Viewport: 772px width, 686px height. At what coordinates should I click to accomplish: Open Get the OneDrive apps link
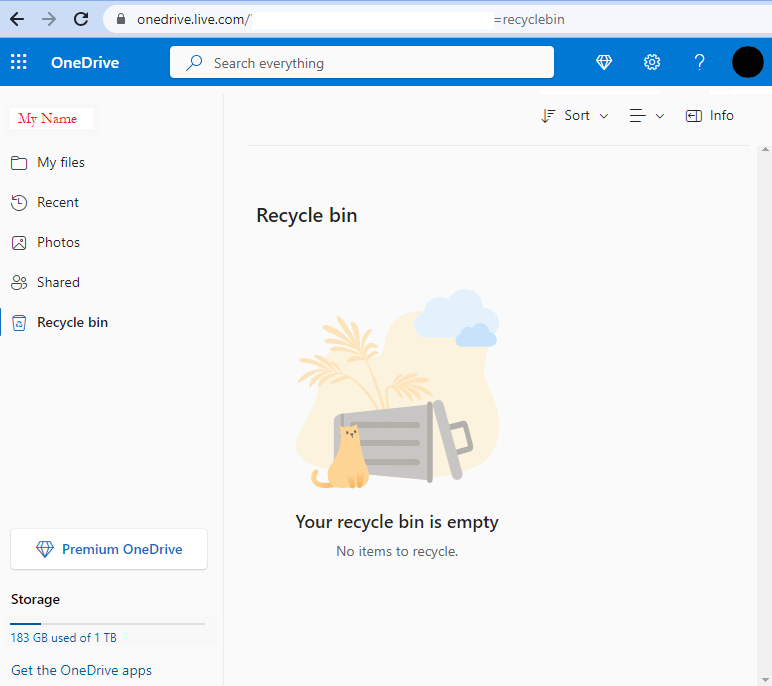[81, 670]
